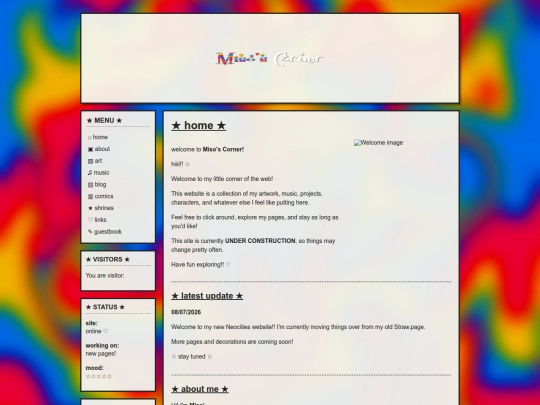Go to the comics page link
This screenshot has height=405, width=540.
[x=100, y=196]
